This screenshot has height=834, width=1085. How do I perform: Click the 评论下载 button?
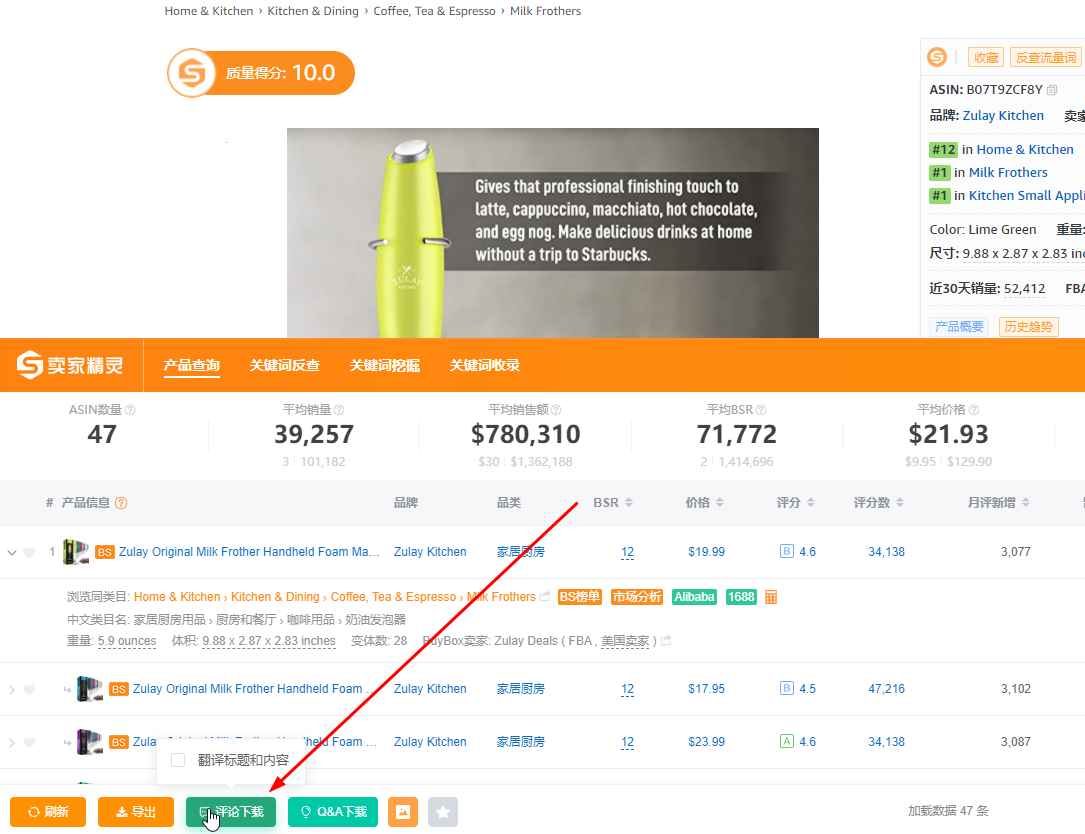click(230, 812)
